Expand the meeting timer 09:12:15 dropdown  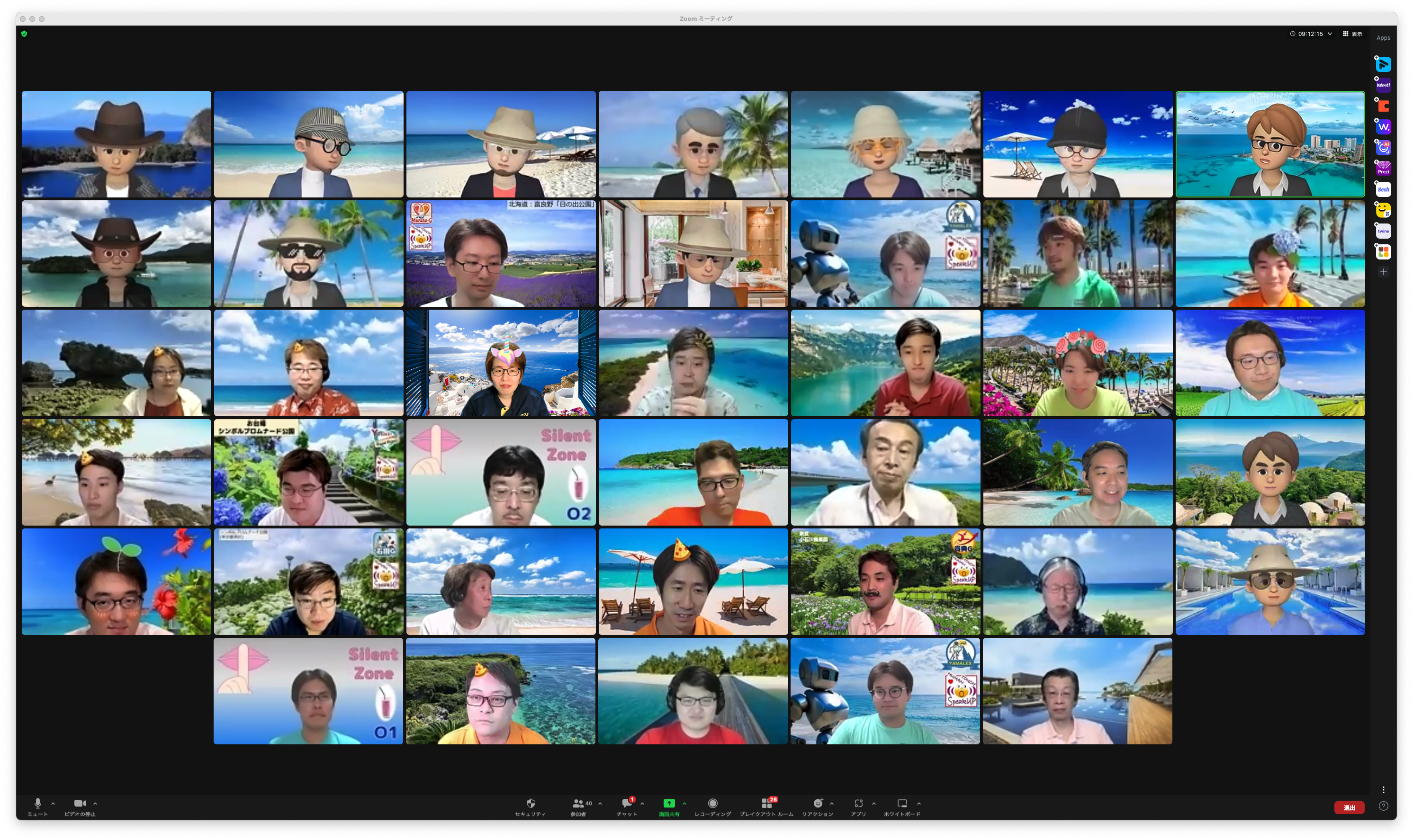coord(1330,34)
